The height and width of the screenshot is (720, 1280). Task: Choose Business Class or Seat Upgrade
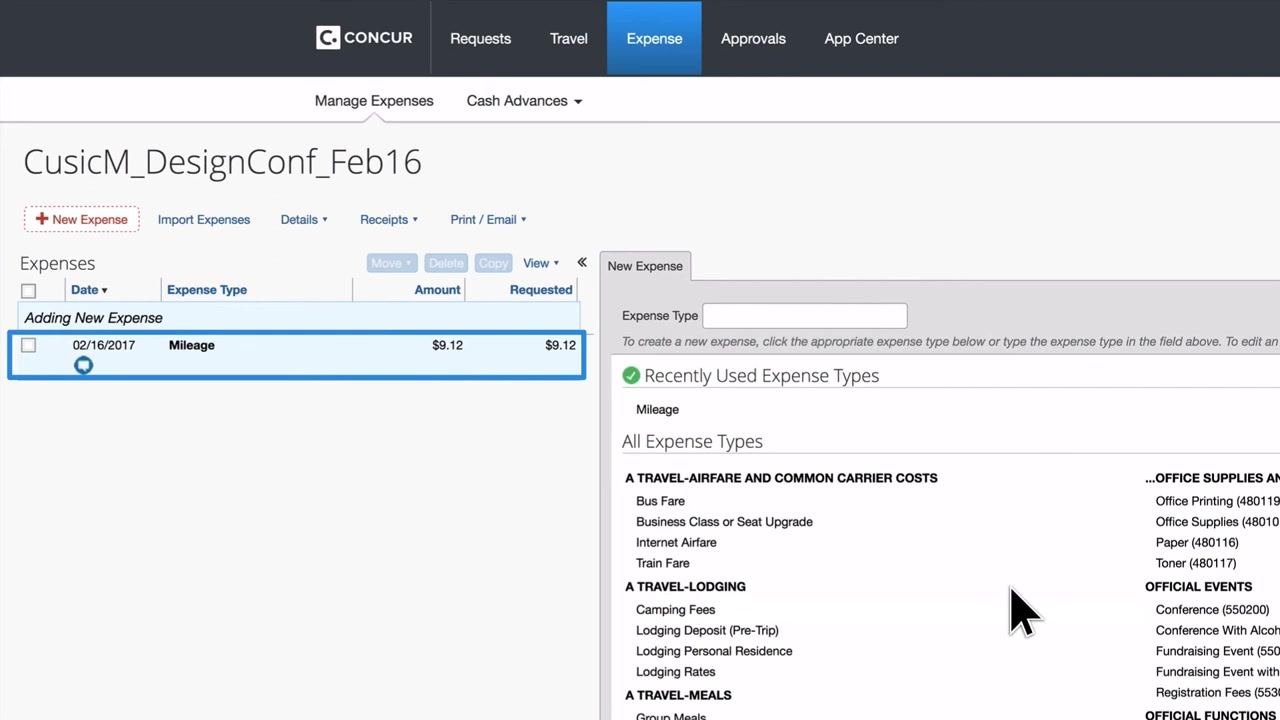click(724, 522)
